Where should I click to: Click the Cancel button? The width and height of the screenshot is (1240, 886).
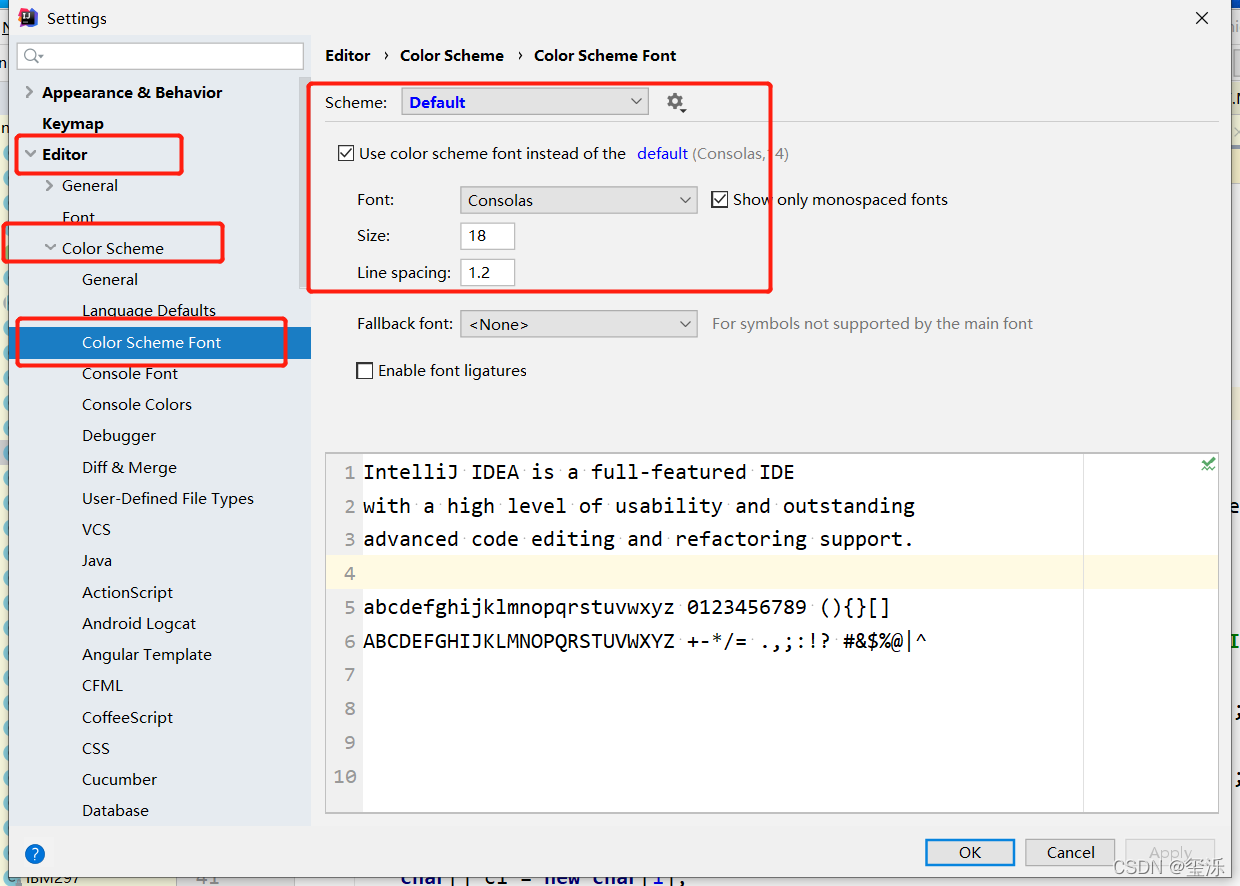point(1070,852)
